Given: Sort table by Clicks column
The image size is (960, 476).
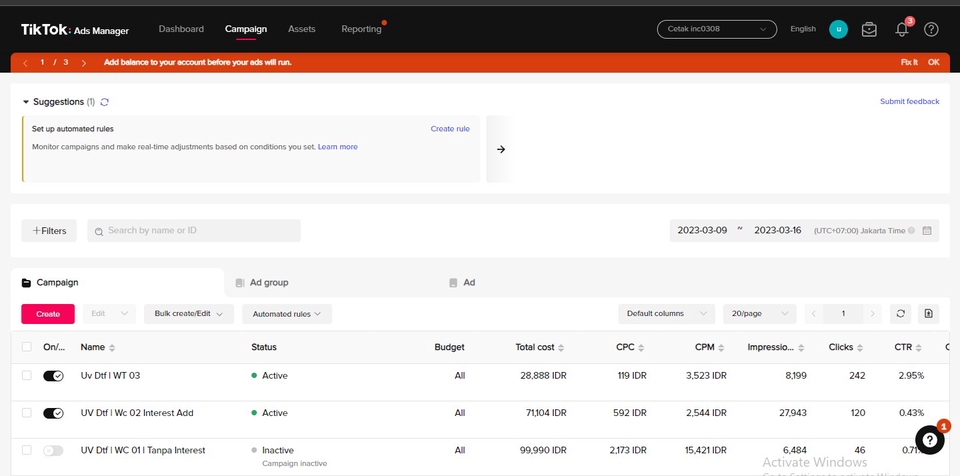Looking at the screenshot, I should tap(860, 347).
